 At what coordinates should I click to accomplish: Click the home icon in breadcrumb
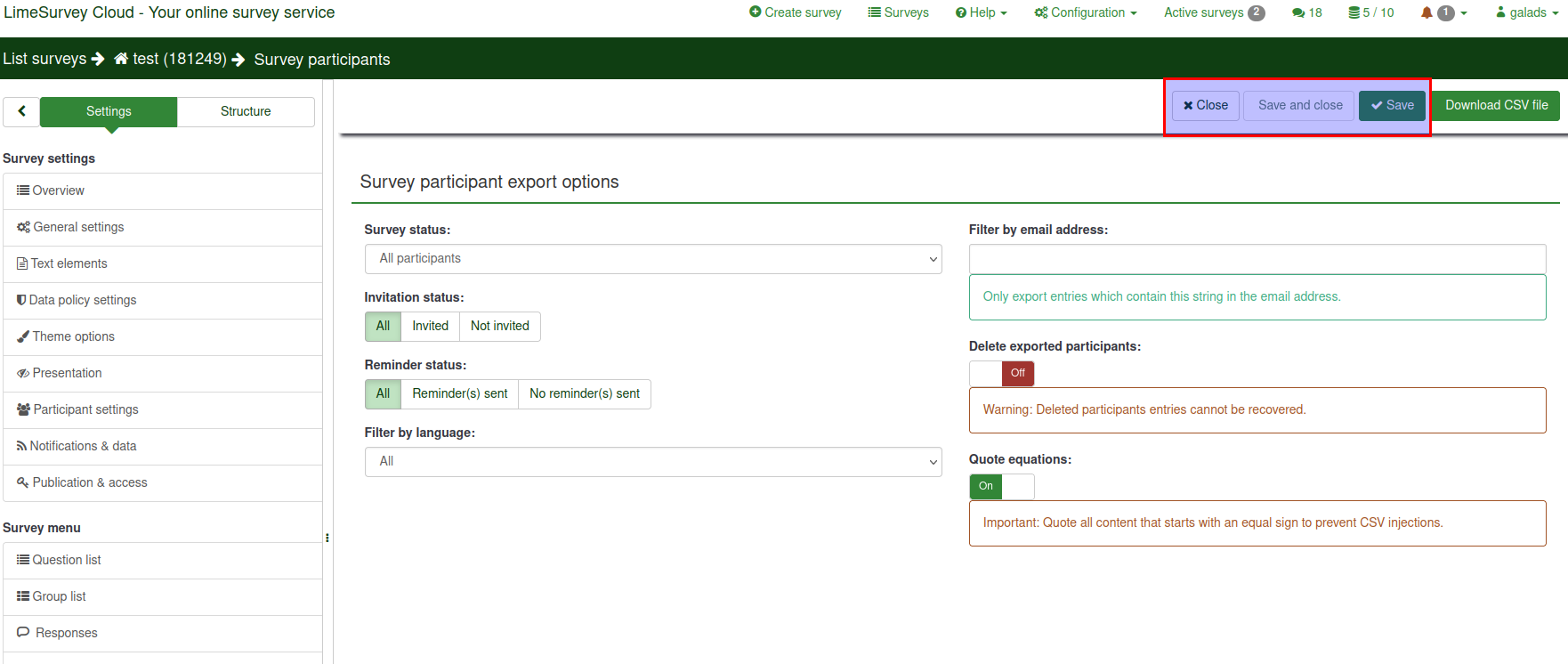pyautogui.click(x=121, y=59)
